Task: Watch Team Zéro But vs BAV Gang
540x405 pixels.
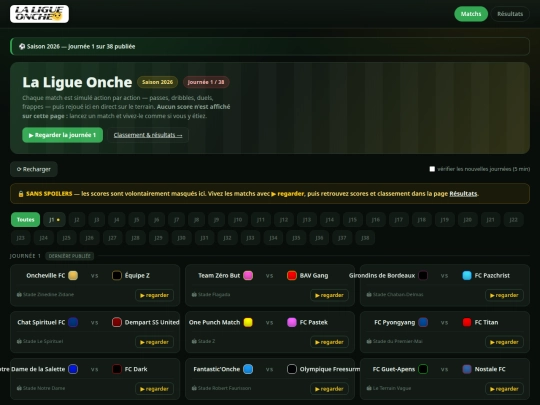Action: point(329,295)
